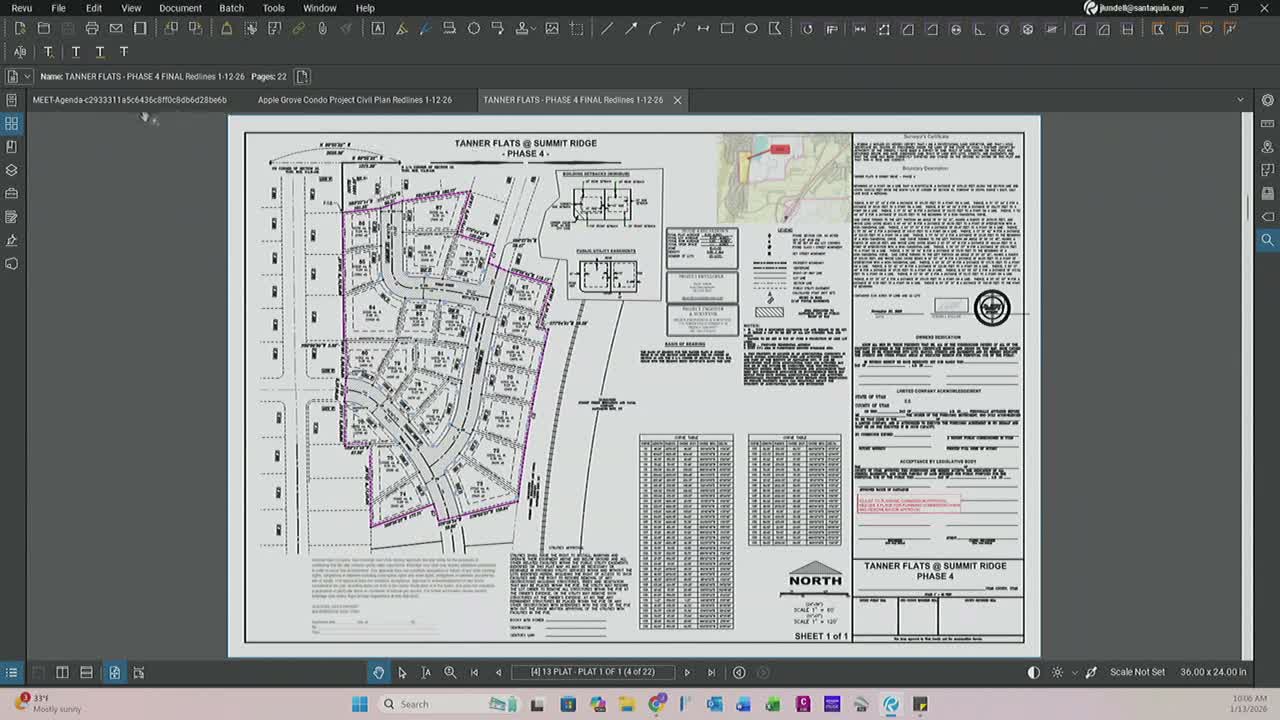This screenshot has height=720, width=1280.
Task: Select the Zoom magnifier tool in the status bar
Action: coord(450,672)
